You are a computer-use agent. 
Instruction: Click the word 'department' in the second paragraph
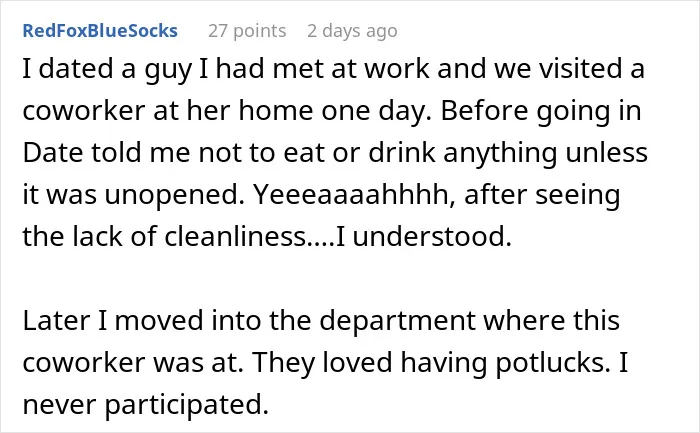(398, 321)
